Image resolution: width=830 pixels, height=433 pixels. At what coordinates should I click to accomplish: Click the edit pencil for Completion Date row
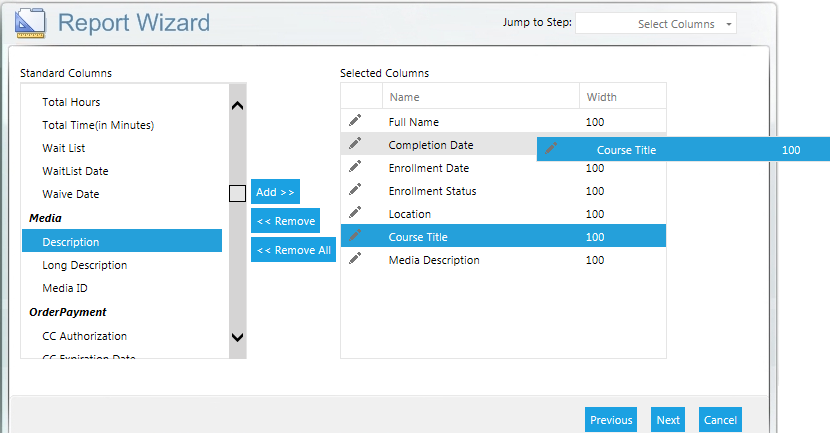pos(355,144)
